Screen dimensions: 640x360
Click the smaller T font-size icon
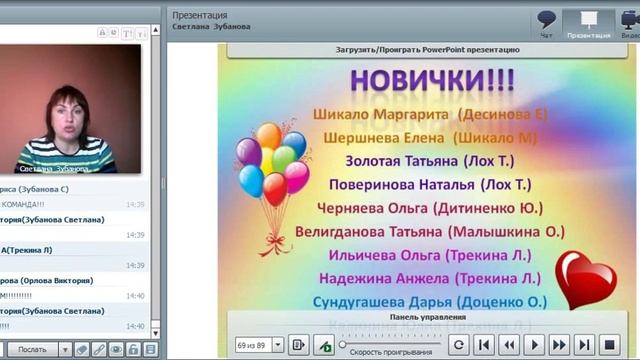click(141, 34)
